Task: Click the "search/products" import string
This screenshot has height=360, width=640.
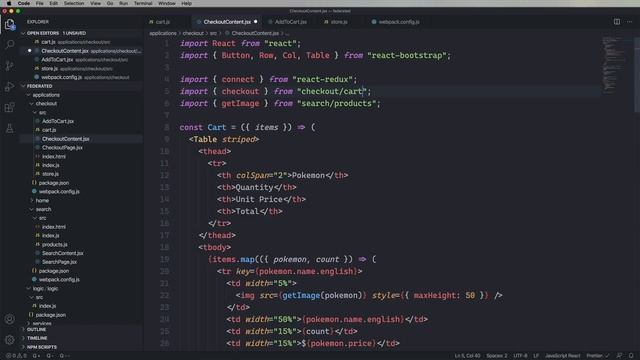Action: 336,104
